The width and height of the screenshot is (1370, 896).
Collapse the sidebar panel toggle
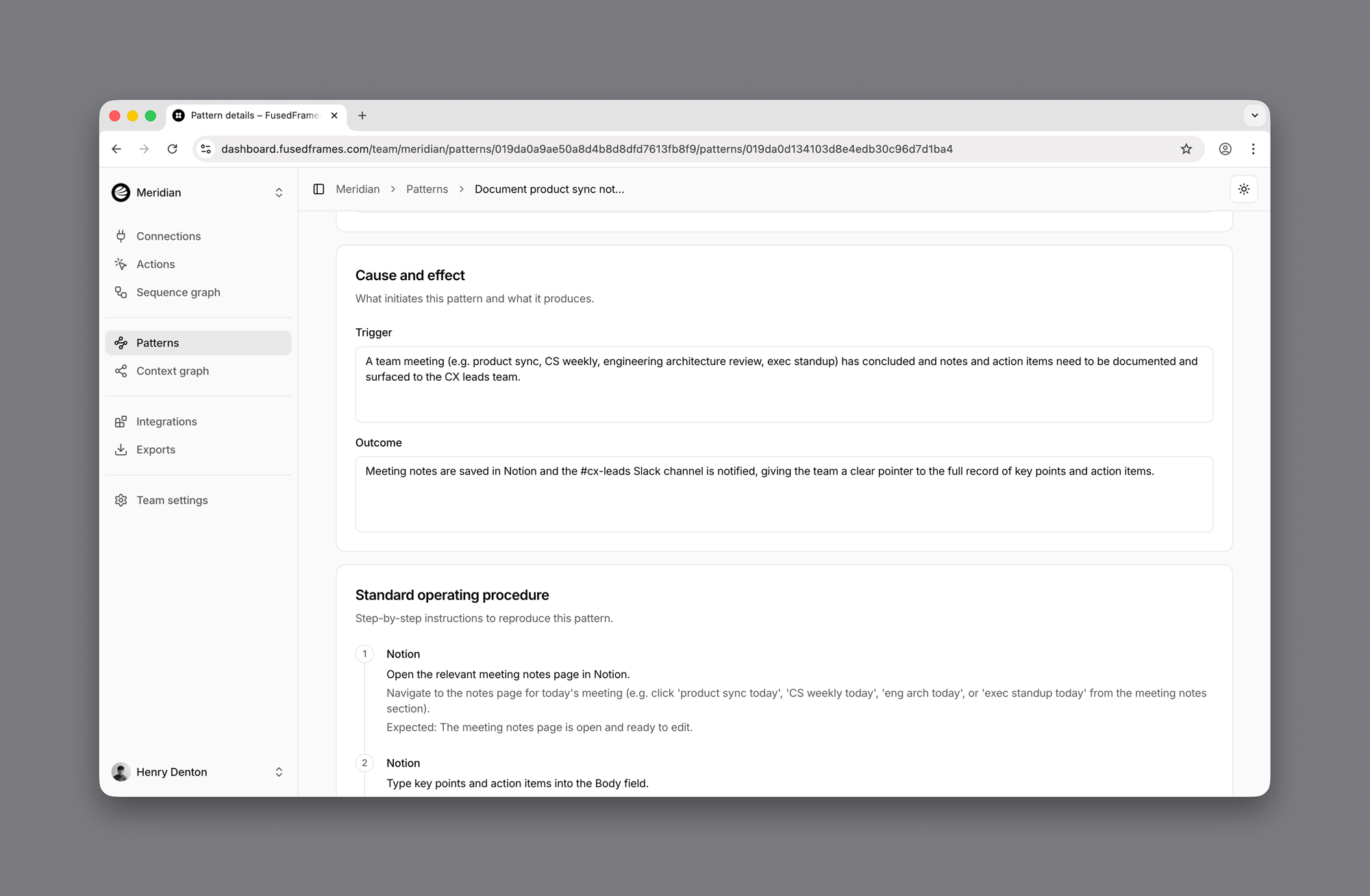pos(319,189)
